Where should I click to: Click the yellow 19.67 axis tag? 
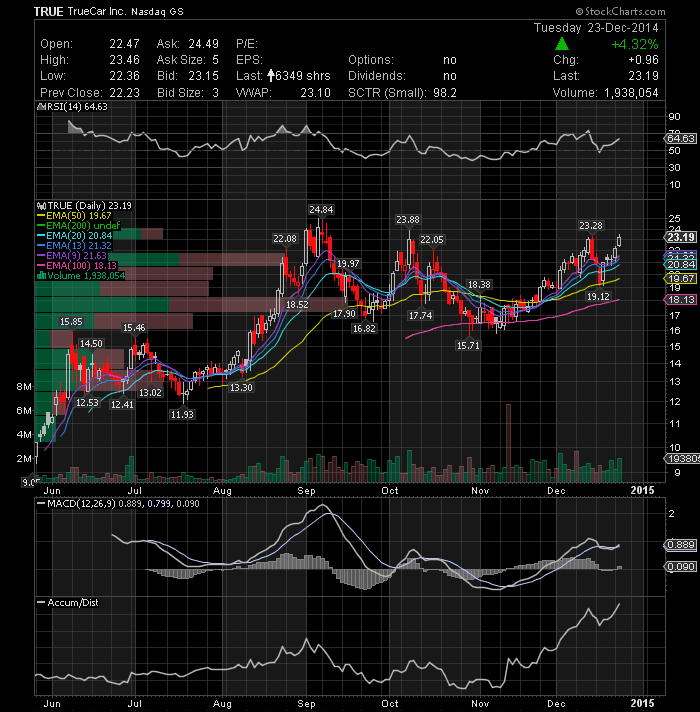click(x=680, y=278)
